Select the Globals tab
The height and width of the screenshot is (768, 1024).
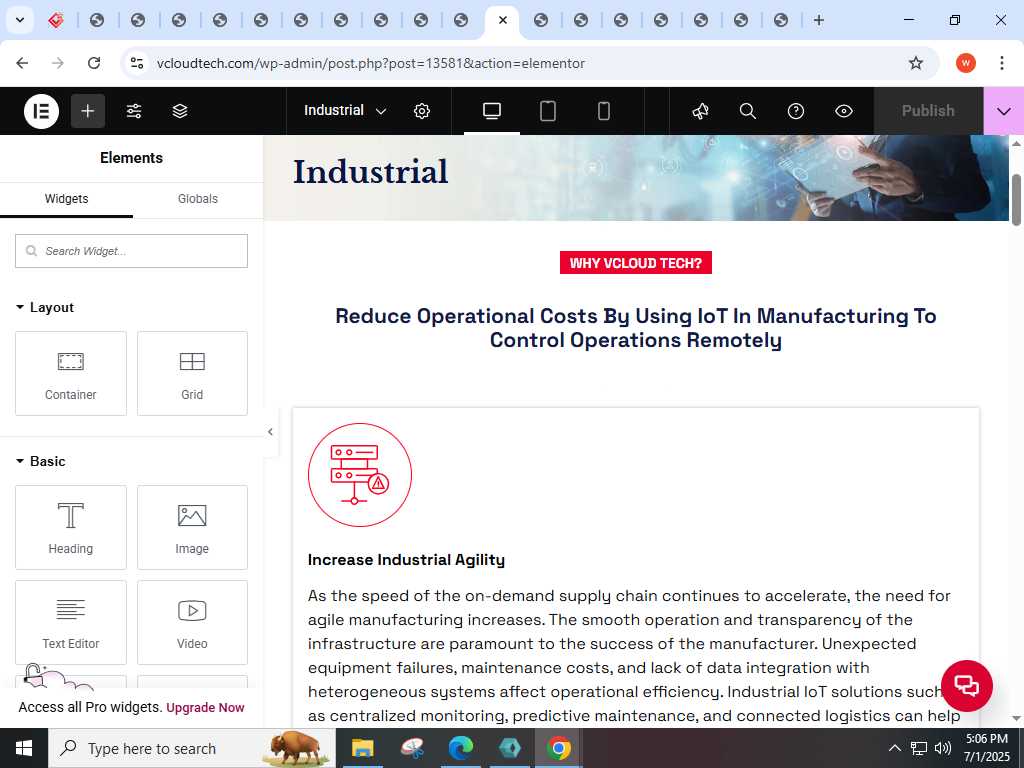tap(198, 199)
